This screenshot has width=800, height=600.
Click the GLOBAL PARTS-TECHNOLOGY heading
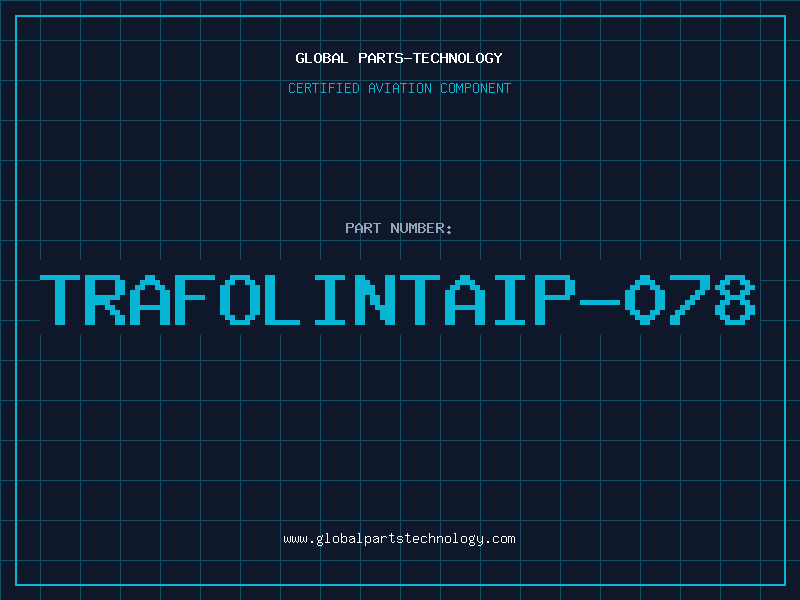click(399, 58)
